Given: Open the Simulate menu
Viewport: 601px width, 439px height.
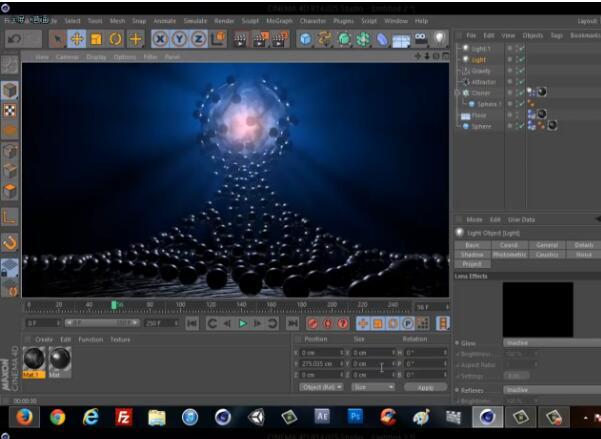Looking at the screenshot, I should pyautogui.click(x=195, y=21).
